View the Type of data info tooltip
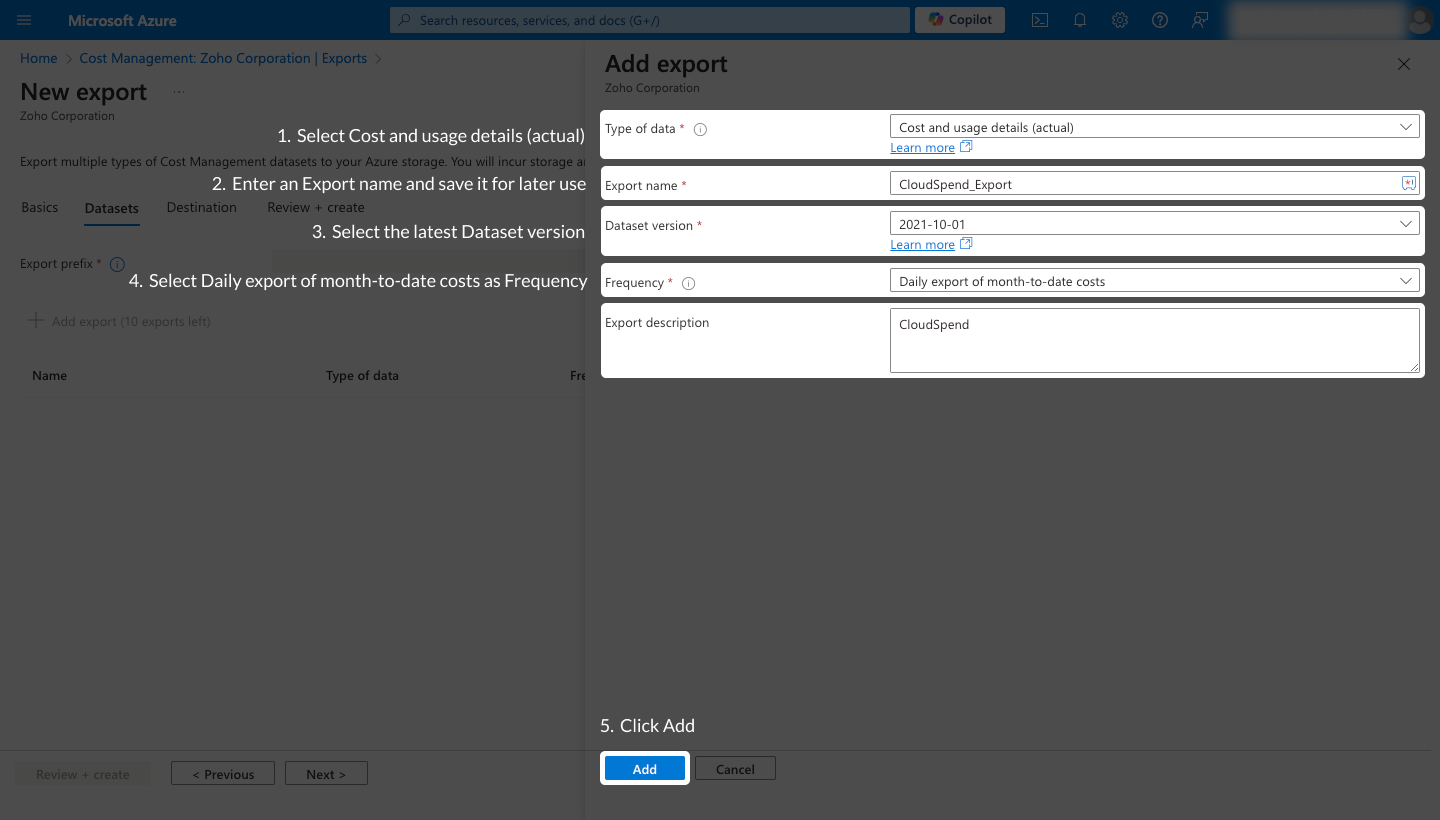 point(701,128)
